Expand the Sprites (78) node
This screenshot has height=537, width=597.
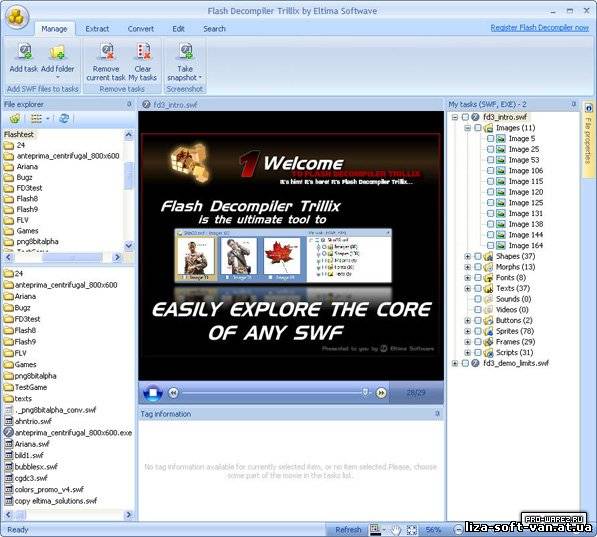(468, 331)
